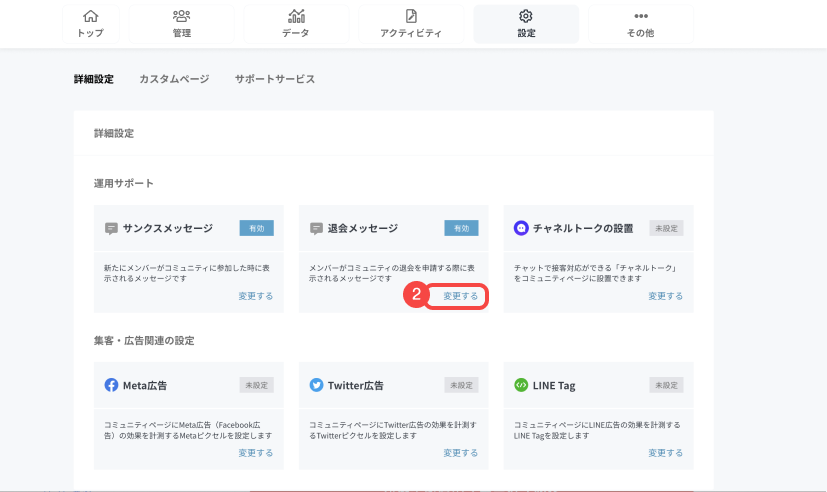The width and height of the screenshot is (827, 492).
Task: Open the トップ home navigation item
Action: point(91,23)
